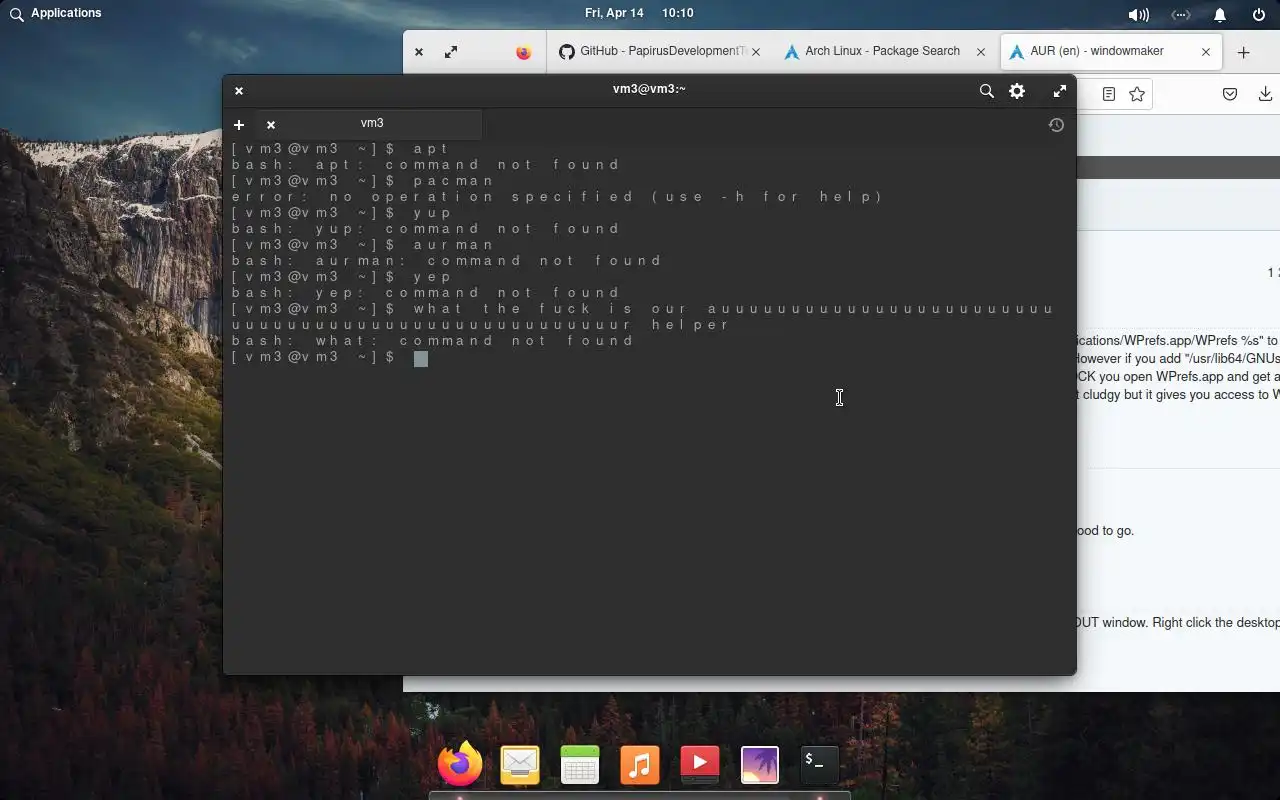The height and width of the screenshot is (800, 1280).
Task: Click terminal line 'error: no operation specified'
Action: [557, 197]
